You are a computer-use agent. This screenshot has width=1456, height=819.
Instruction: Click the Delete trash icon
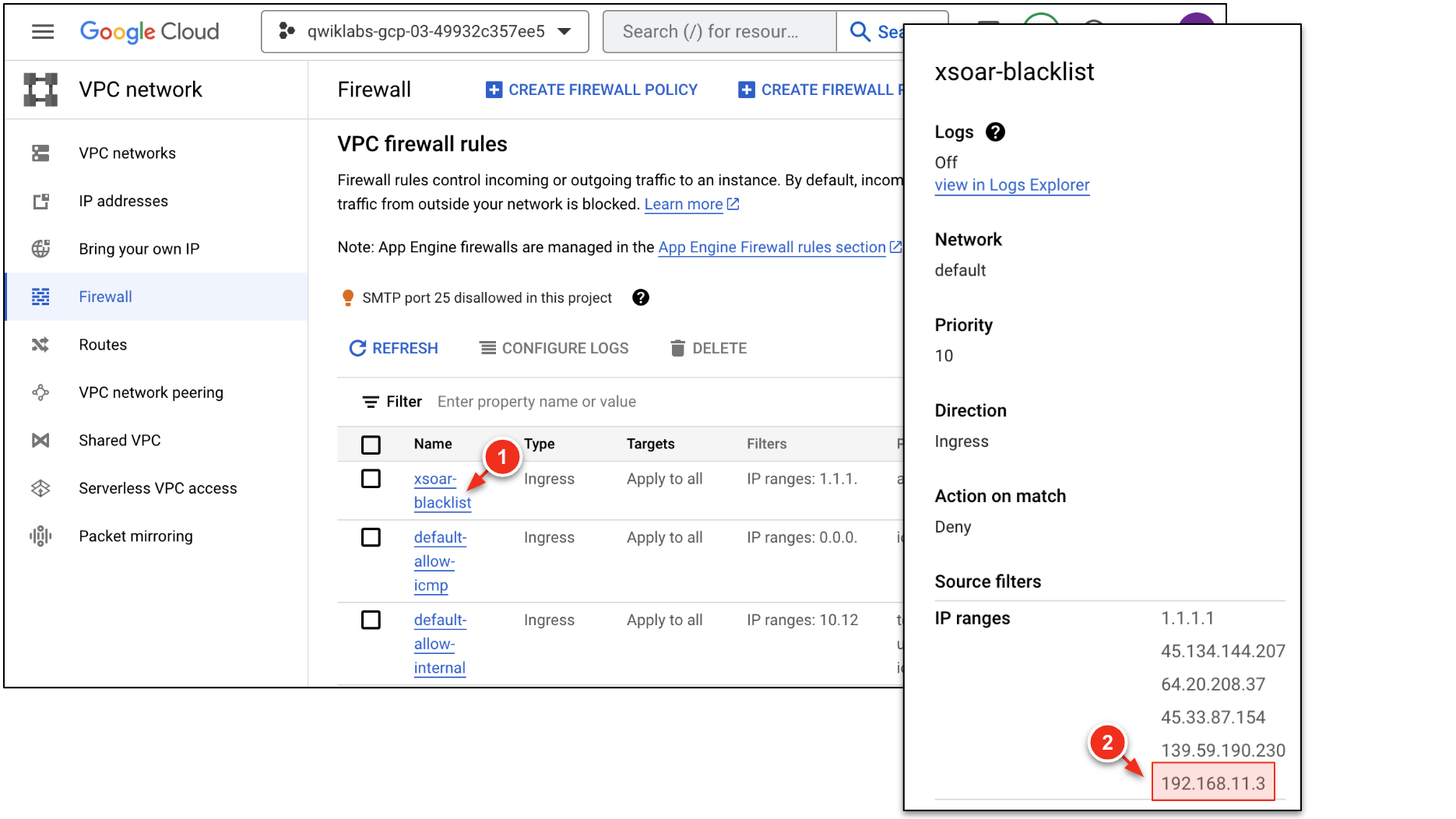677,348
